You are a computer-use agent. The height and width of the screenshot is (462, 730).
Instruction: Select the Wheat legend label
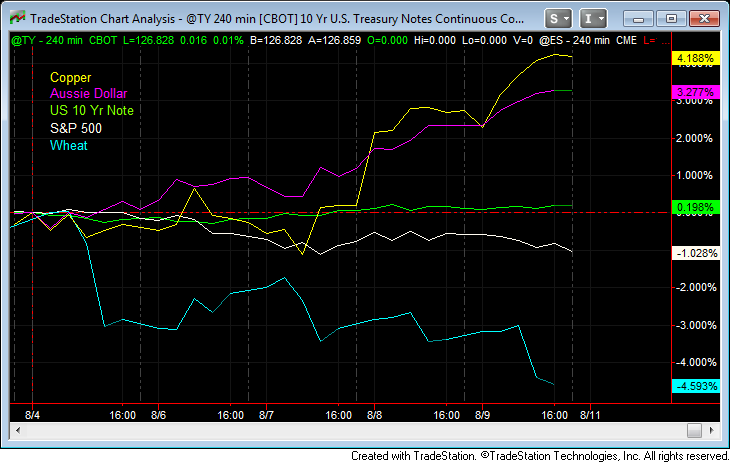(x=69, y=145)
